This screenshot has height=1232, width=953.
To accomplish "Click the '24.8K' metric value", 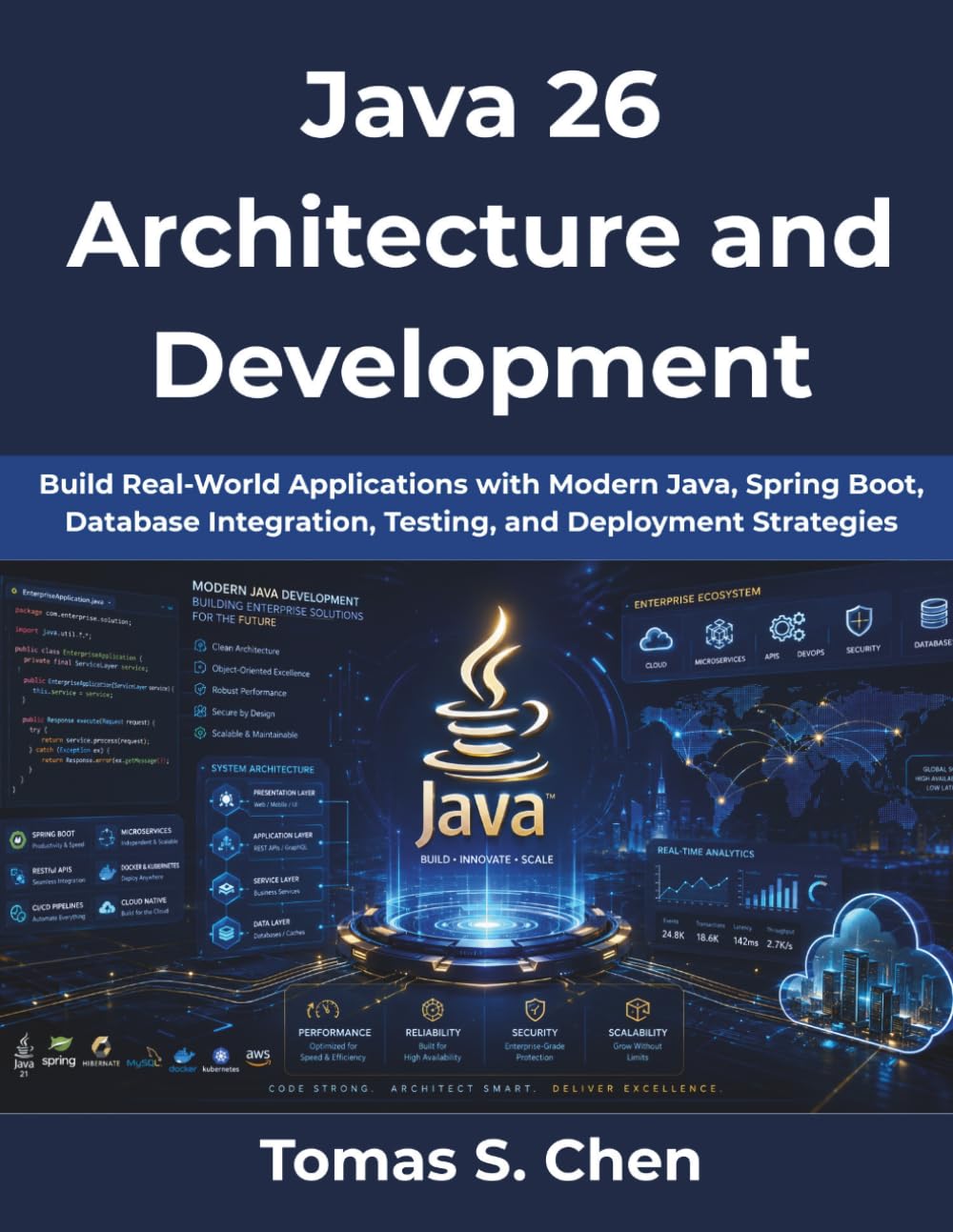I will [x=673, y=935].
